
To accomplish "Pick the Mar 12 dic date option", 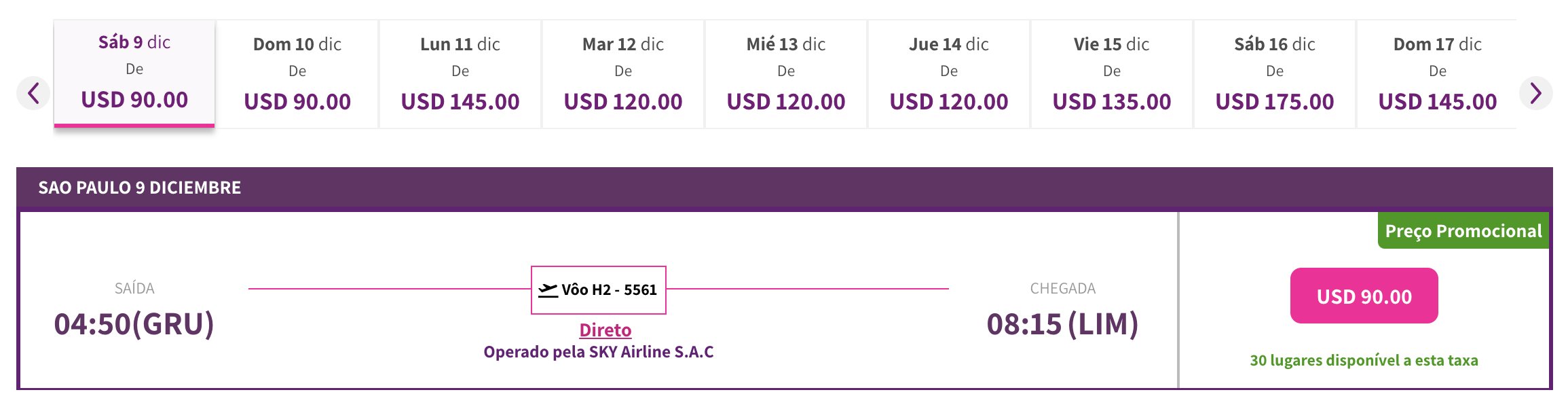I will tap(623, 73).
